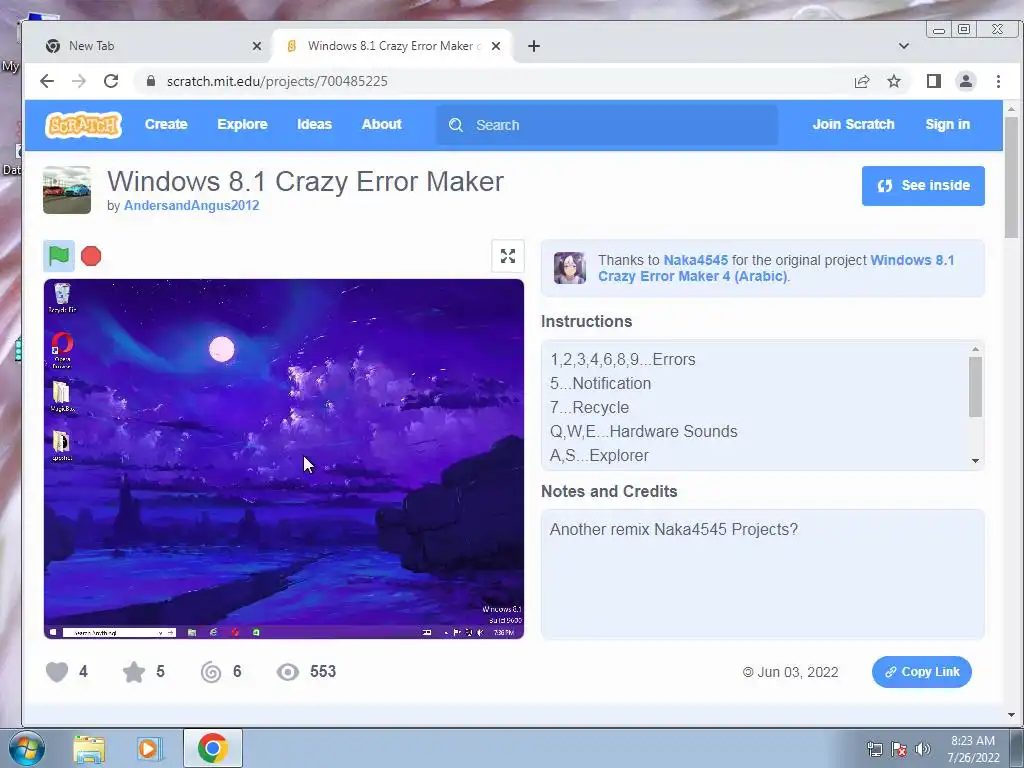Click the Scratch logo
1024x768 pixels.
[x=83, y=125]
